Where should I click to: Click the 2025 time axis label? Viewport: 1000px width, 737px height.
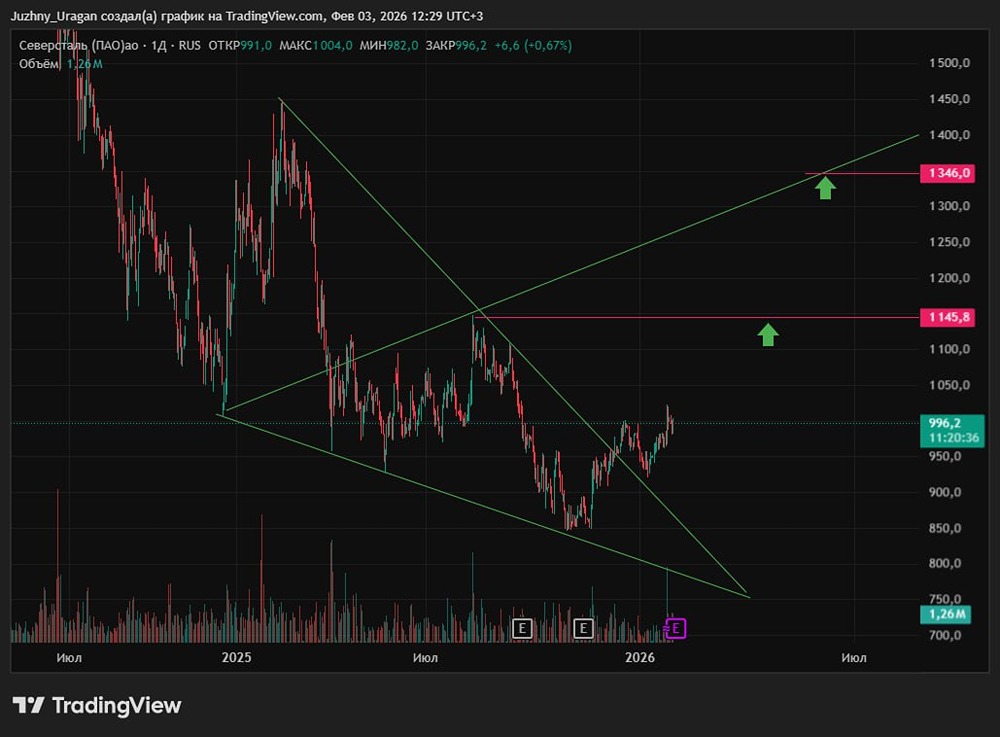[237, 657]
